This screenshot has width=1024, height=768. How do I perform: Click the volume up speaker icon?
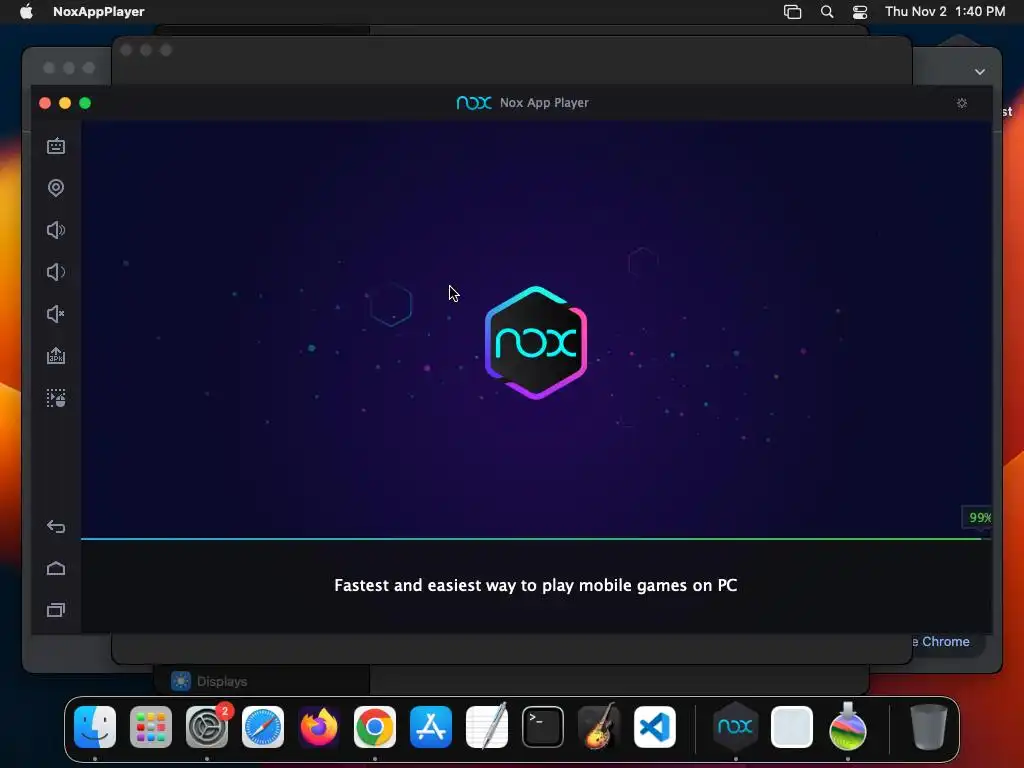coord(56,230)
